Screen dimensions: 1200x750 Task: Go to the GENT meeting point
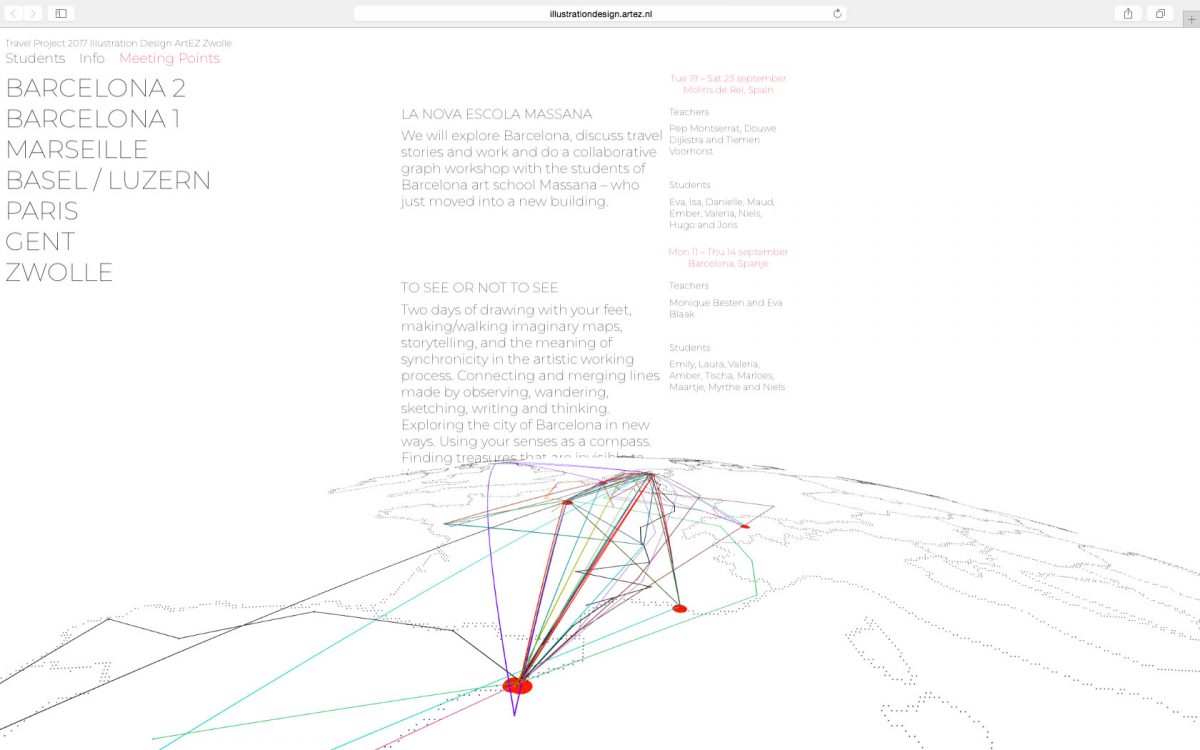click(x=40, y=242)
